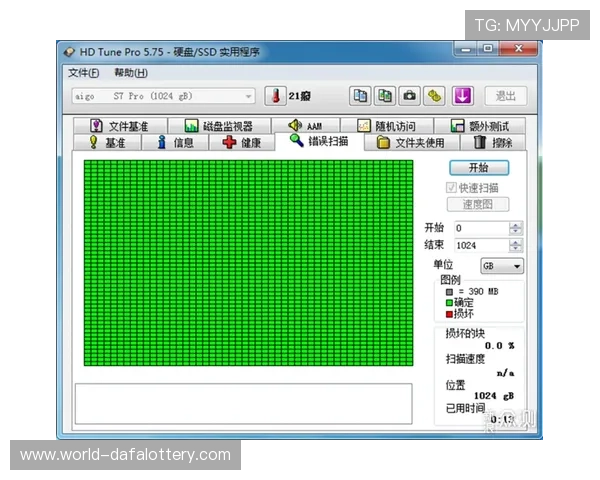Open the 单位 GB unit dropdown
The width and height of the screenshot is (600, 480).
[x=502, y=266]
